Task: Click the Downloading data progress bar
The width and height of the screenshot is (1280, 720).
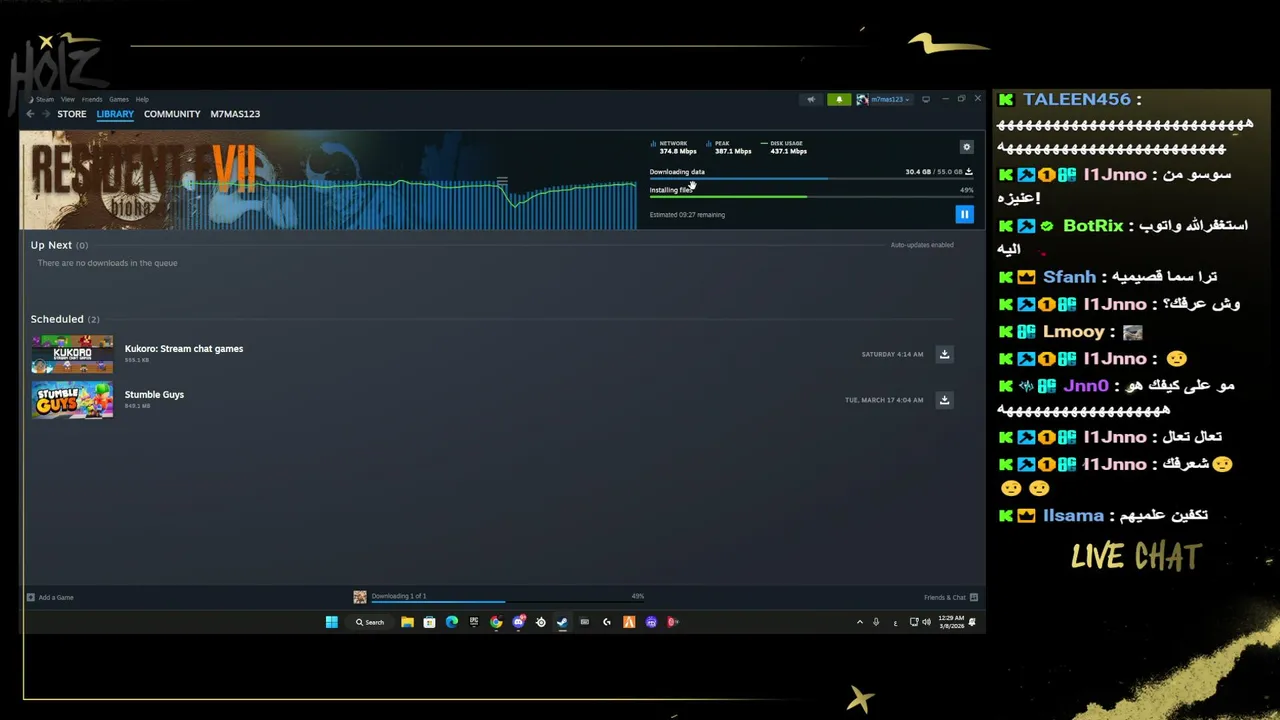Action: (811, 178)
